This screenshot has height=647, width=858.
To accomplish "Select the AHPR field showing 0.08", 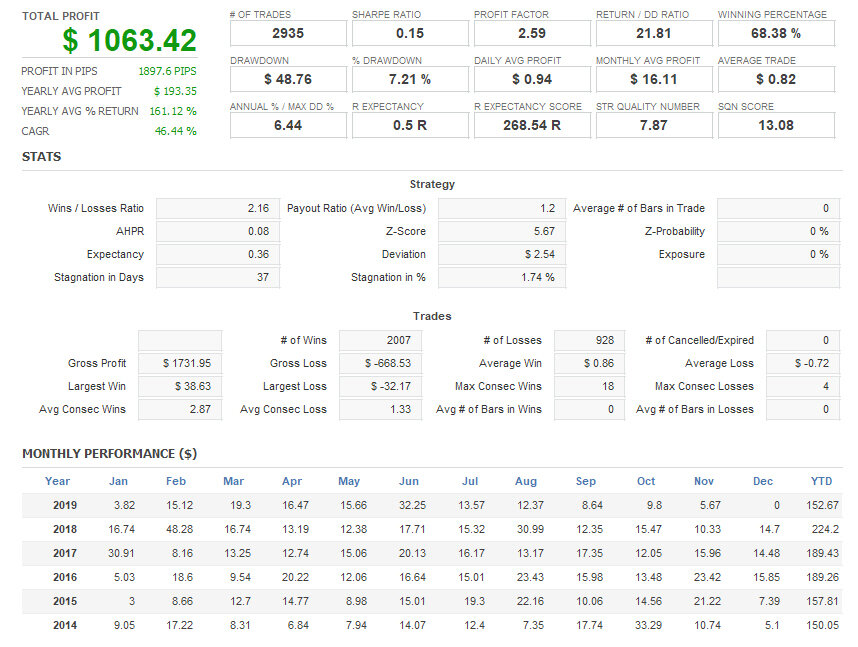I will tap(218, 232).
